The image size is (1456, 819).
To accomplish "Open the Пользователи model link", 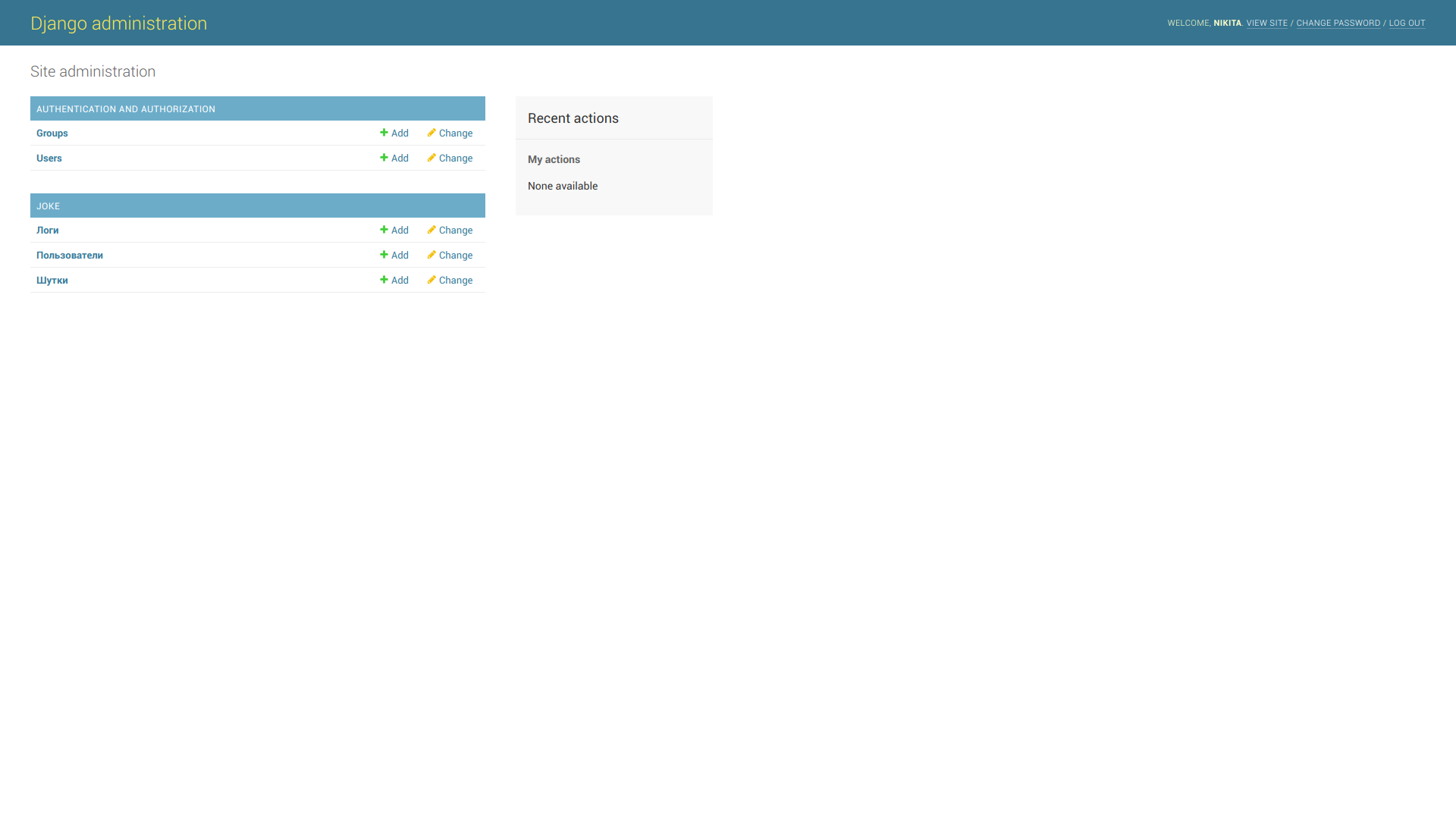I will (x=70, y=256).
